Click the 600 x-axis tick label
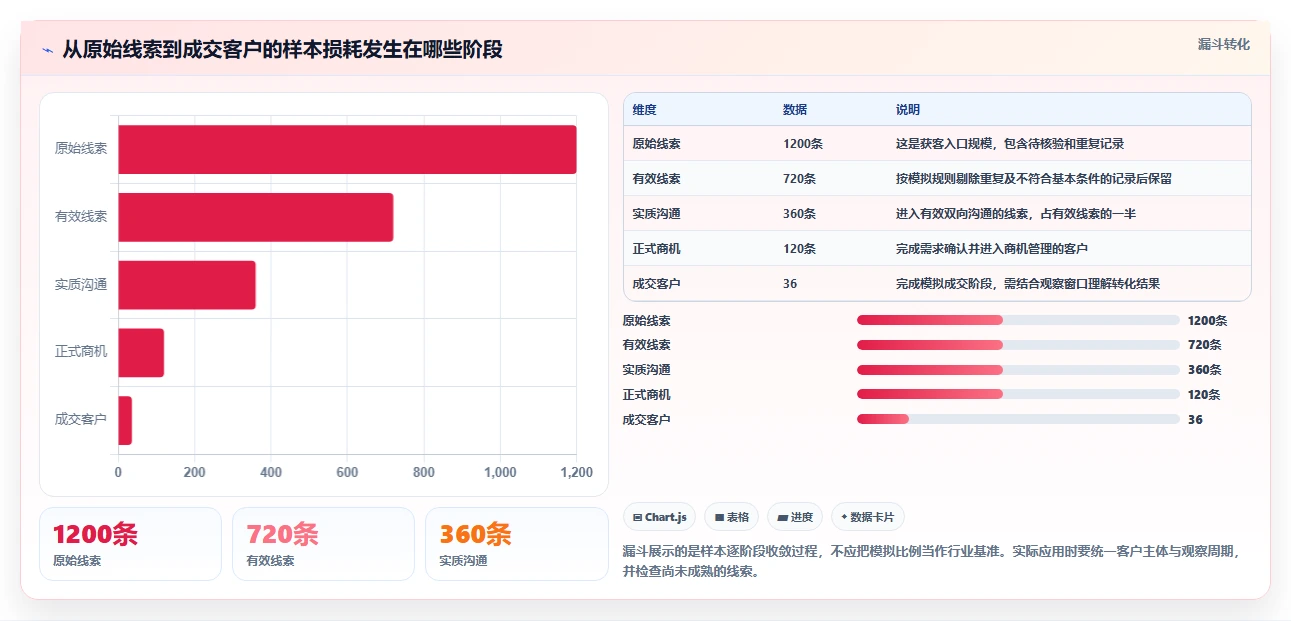 [x=347, y=473]
